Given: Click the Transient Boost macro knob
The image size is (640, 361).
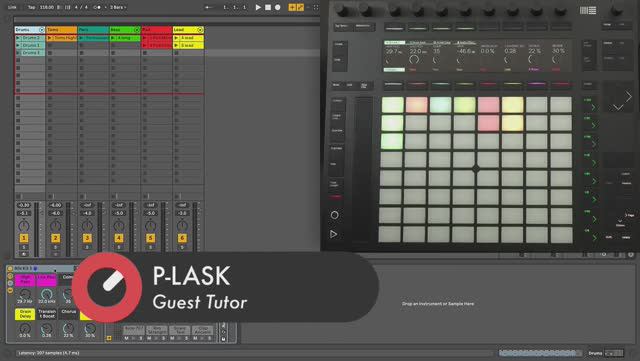Looking at the screenshot, I should (47, 328).
